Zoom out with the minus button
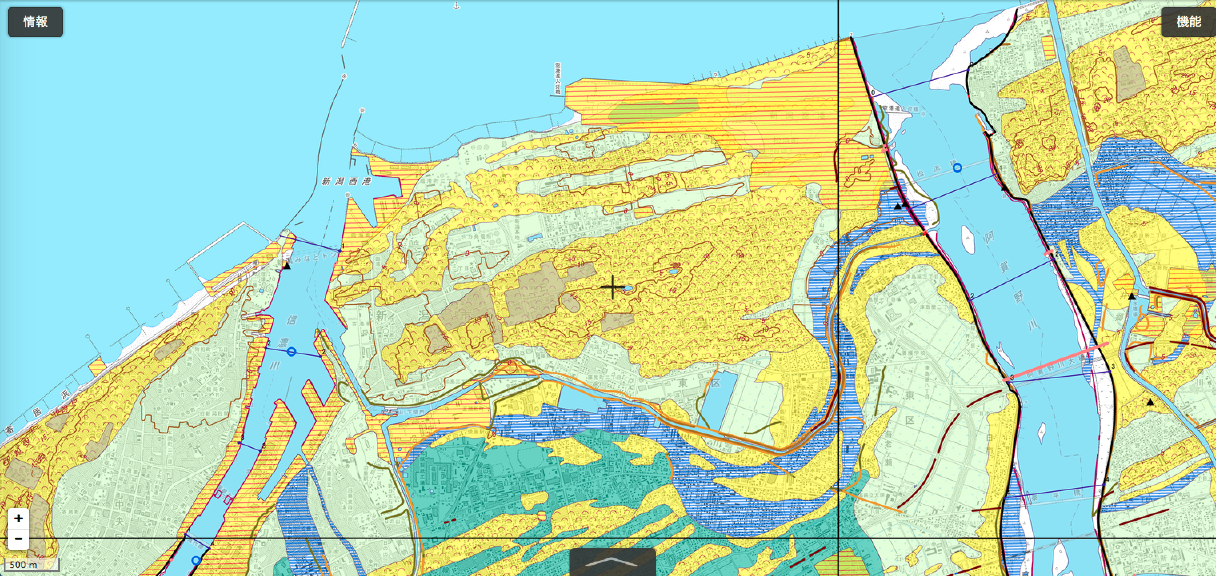 click(x=18, y=540)
